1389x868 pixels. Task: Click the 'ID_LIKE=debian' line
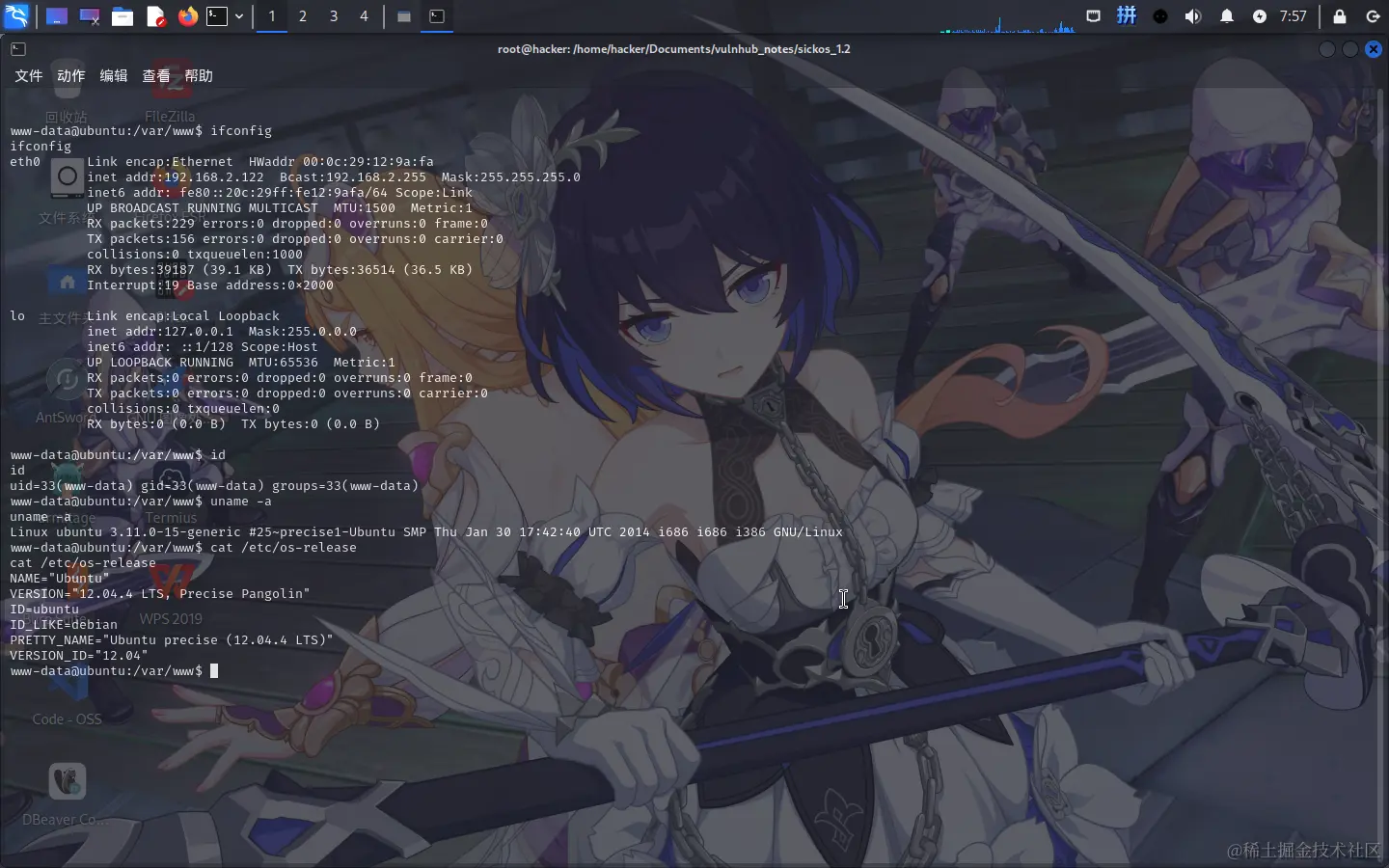64,624
